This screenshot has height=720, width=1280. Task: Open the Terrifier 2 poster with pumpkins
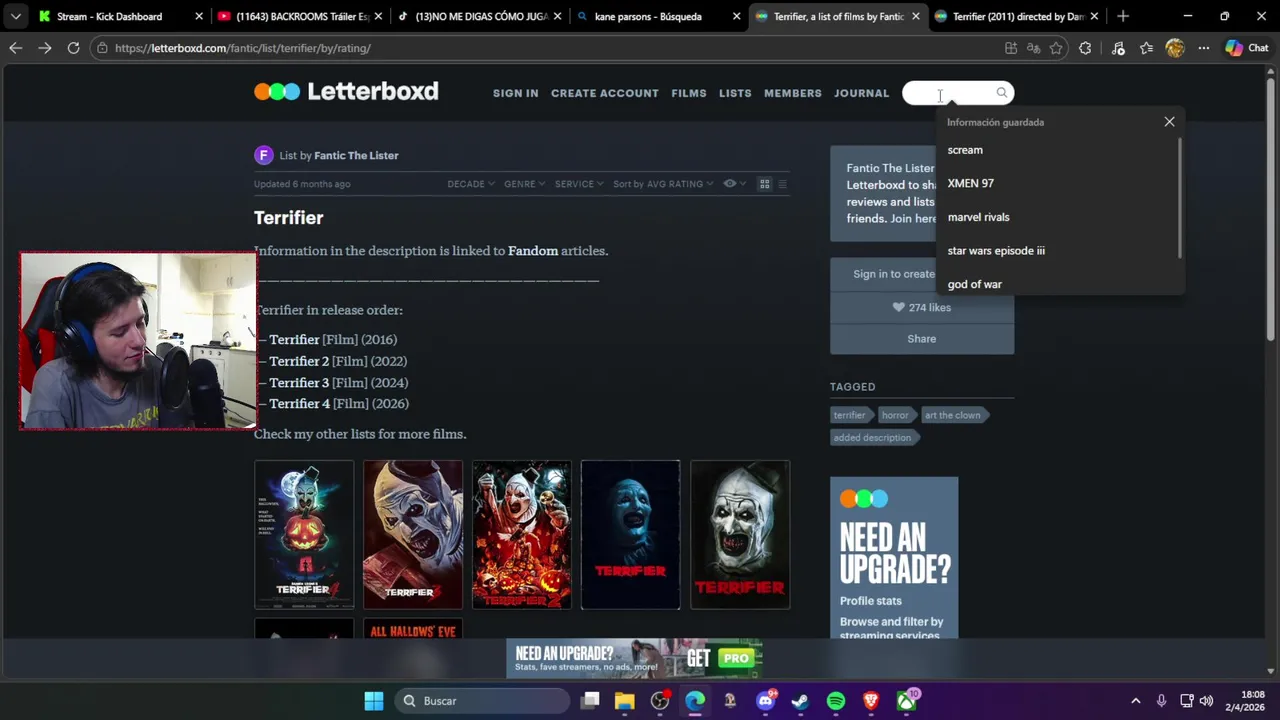coord(522,535)
